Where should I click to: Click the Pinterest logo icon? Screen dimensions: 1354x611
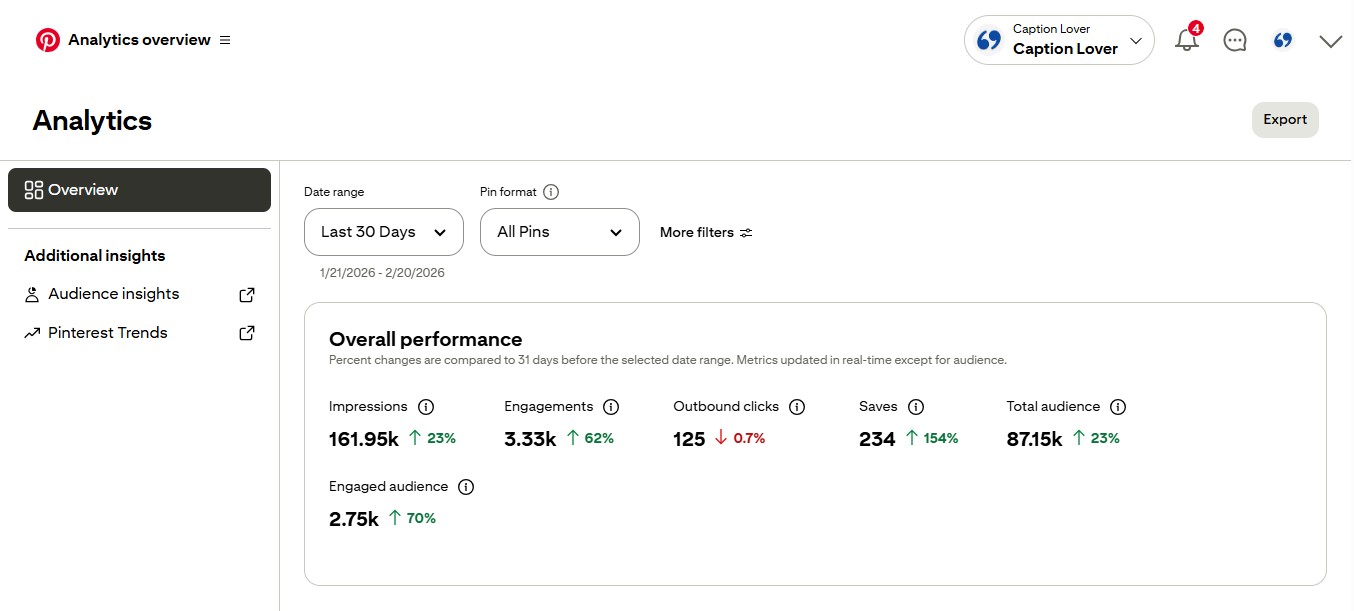pos(47,40)
